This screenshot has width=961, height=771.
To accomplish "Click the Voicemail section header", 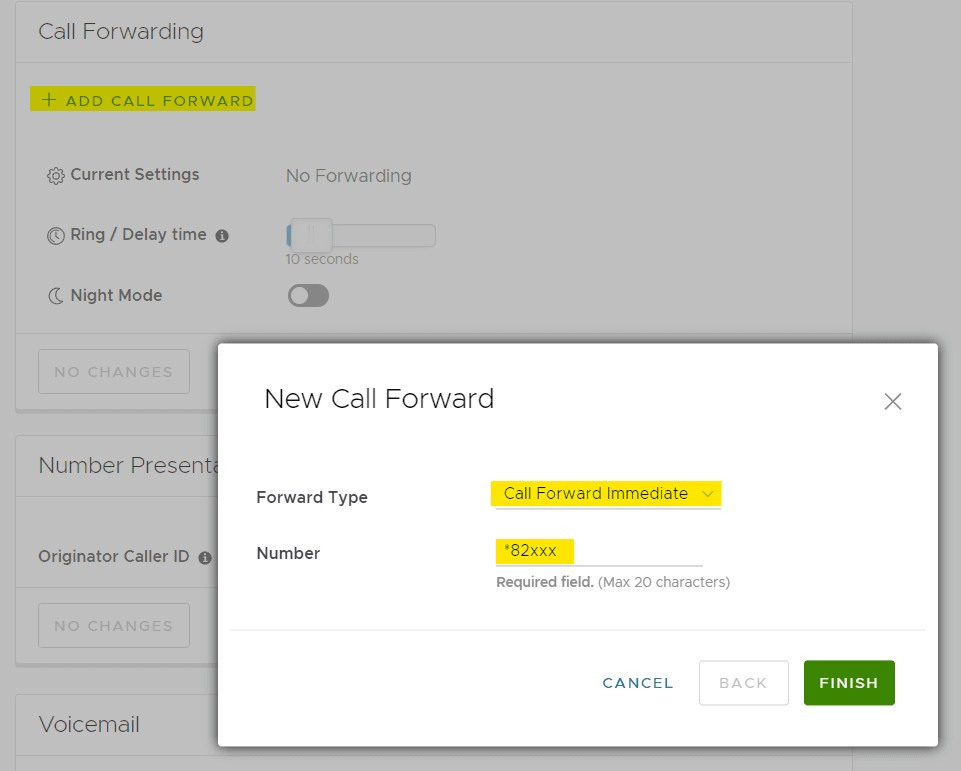I will point(89,724).
